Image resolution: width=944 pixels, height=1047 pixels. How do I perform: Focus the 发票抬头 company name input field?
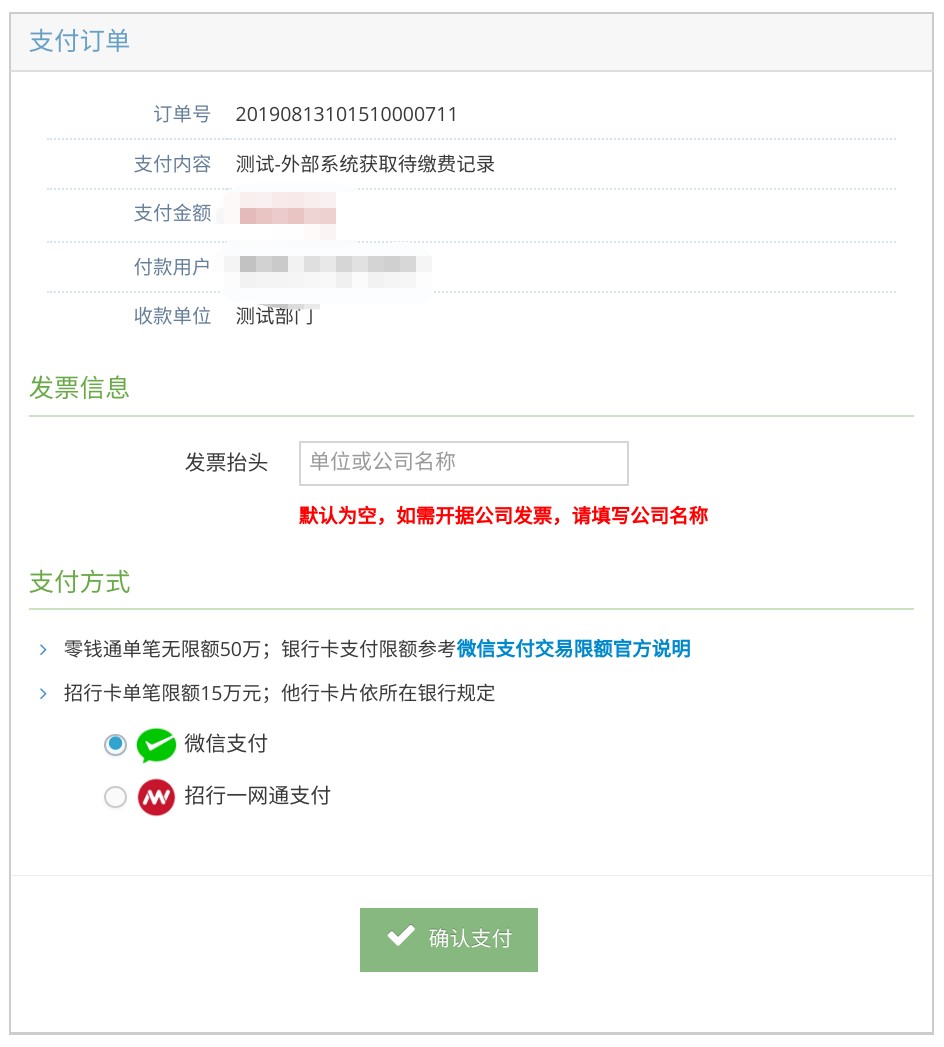tap(463, 463)
